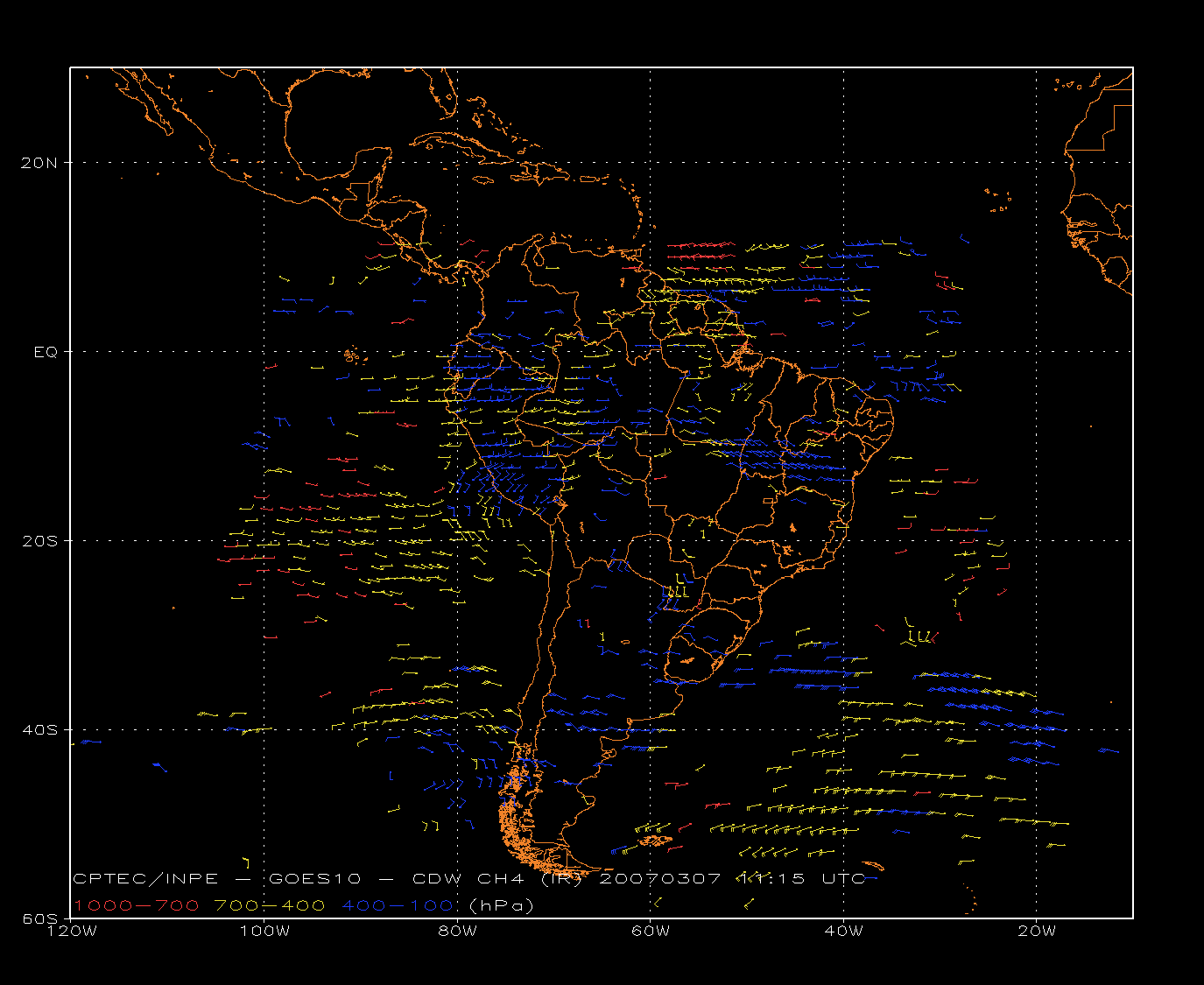The image size is (1204, 985).
Task: Click the 40W longitude label
Action: click(x=843, y=932)
